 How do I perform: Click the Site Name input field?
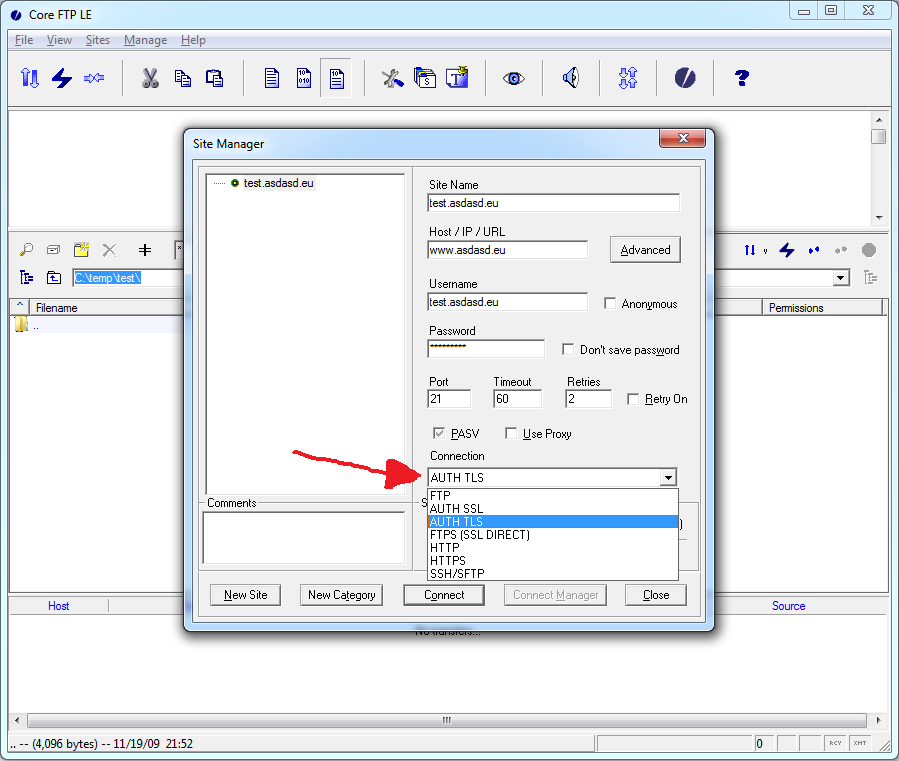[x=553, y=203]
